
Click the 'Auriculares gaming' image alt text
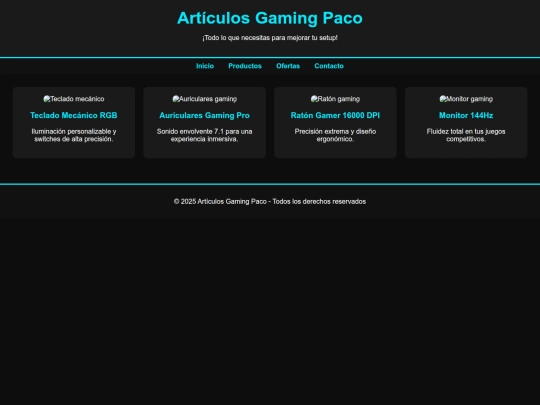pyautogui.click(x=208, y=99)
